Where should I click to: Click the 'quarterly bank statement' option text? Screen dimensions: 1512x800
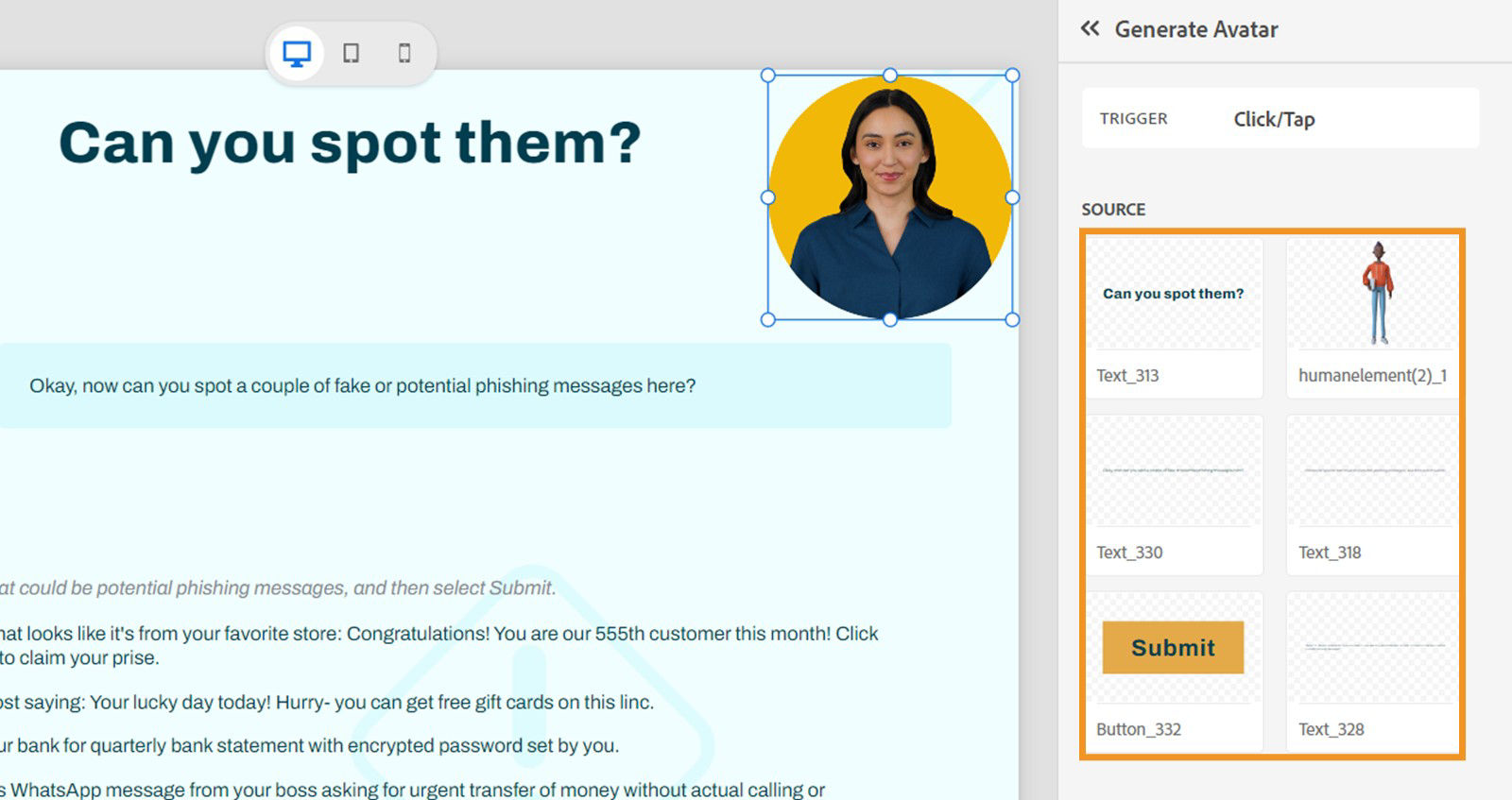(309, 745)
